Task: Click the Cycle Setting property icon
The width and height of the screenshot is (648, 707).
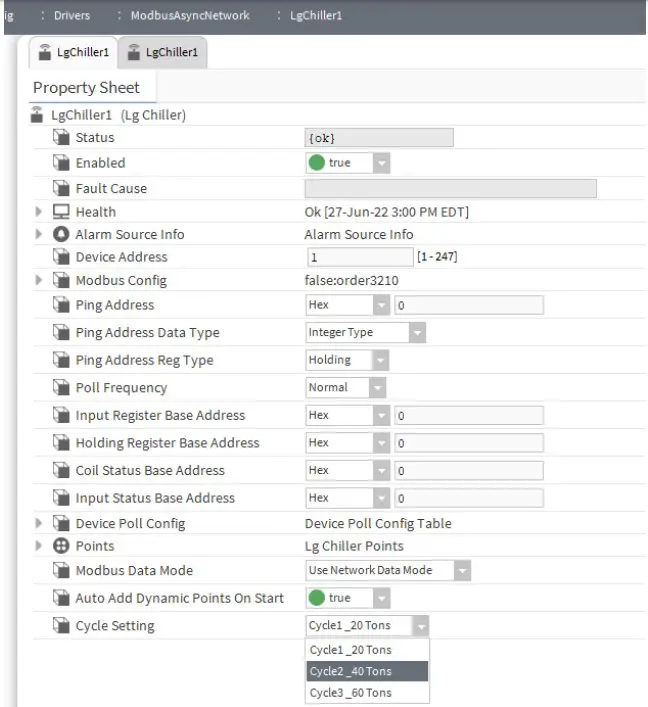Action: 61,627
